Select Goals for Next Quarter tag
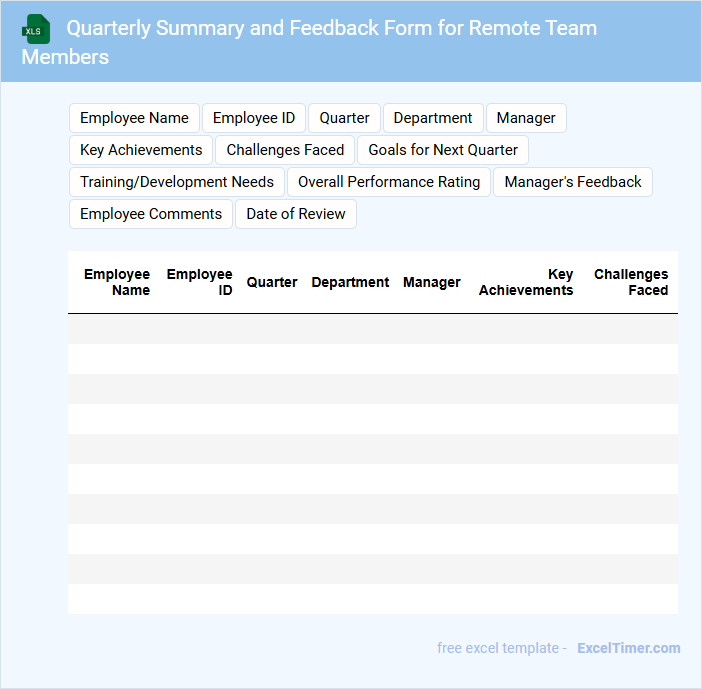 [x=443, y=150]
